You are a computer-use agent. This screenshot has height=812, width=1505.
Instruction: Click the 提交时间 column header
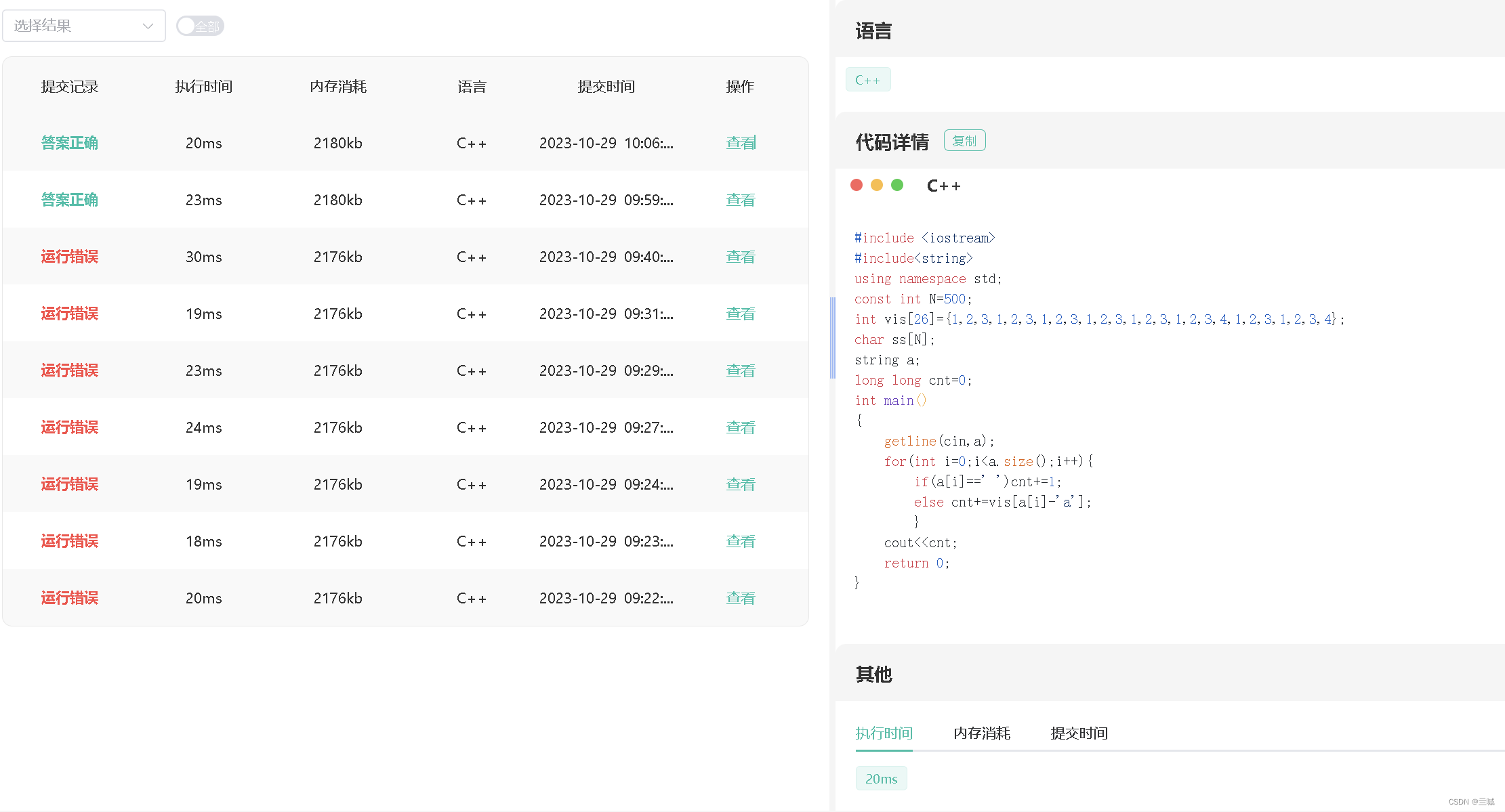pos(606,87)
